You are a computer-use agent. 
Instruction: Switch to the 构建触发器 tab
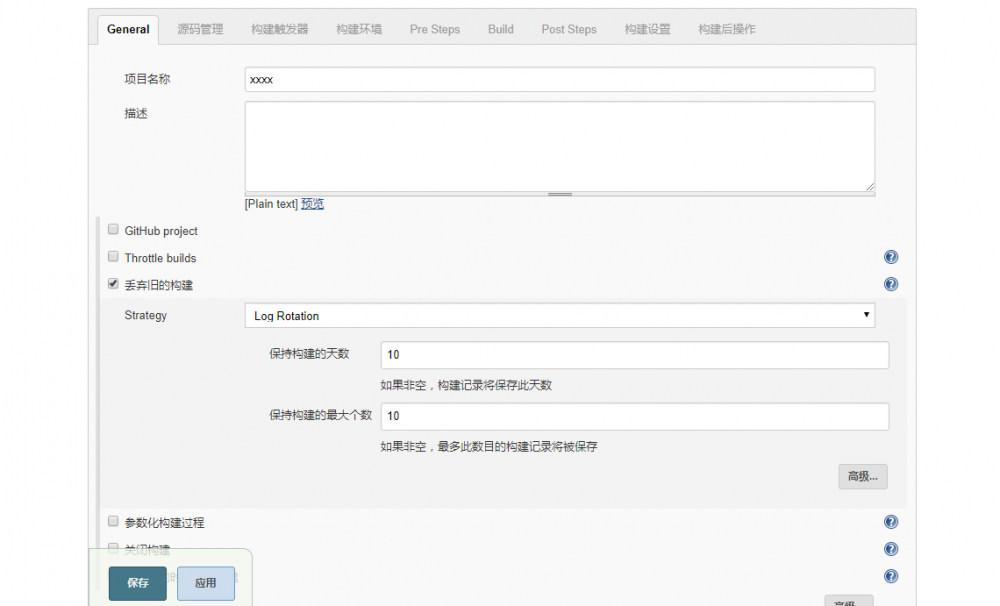click(x=280, y=29)
